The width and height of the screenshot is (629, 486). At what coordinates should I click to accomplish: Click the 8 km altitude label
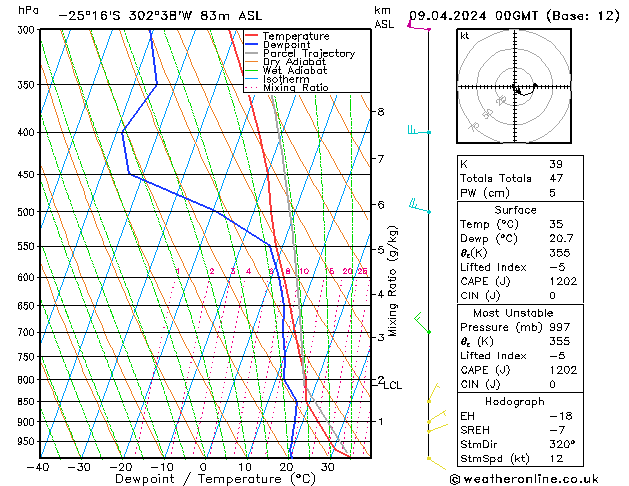tap(381, 111)
